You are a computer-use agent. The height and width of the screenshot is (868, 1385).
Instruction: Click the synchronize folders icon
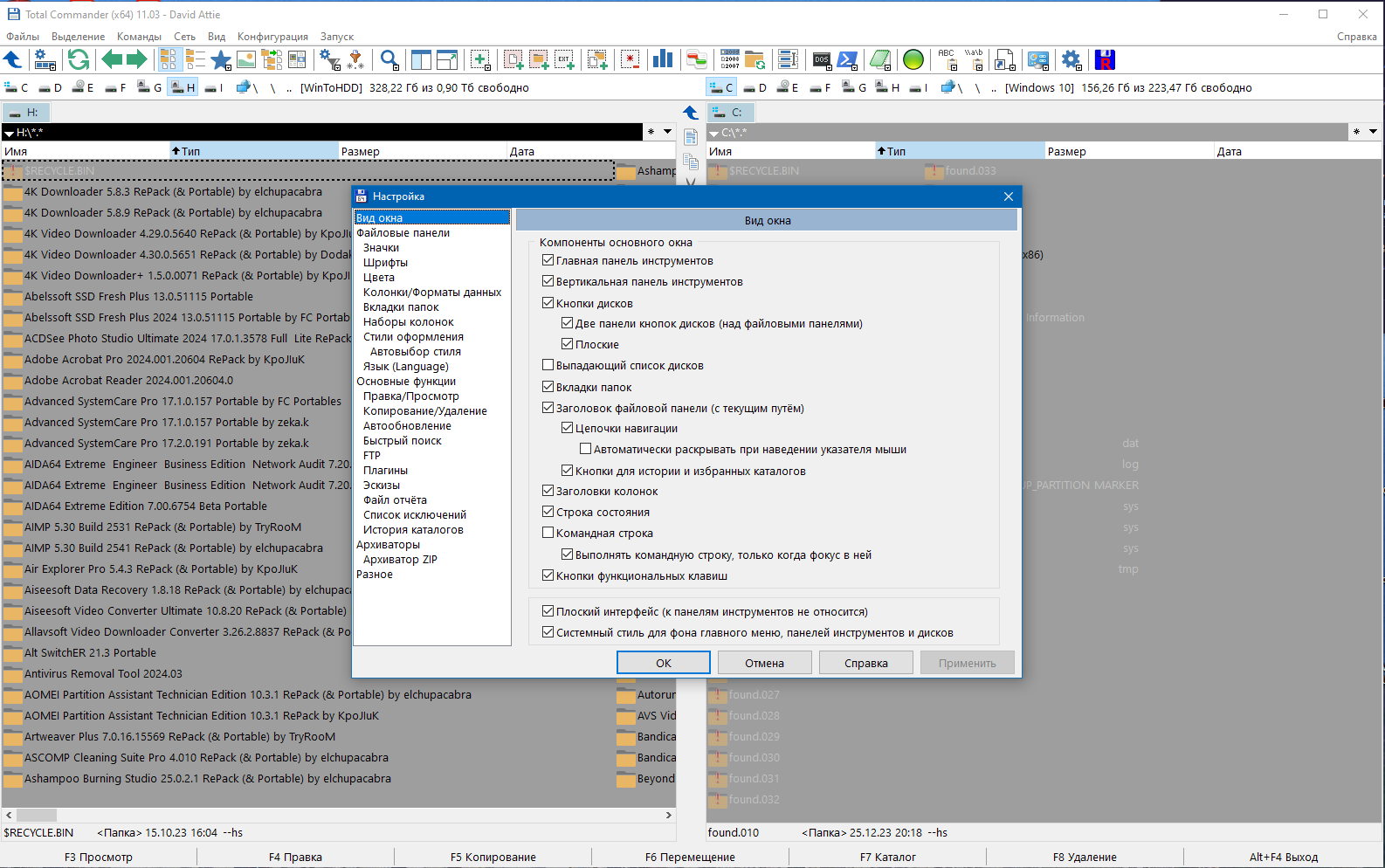click(755, 59)
